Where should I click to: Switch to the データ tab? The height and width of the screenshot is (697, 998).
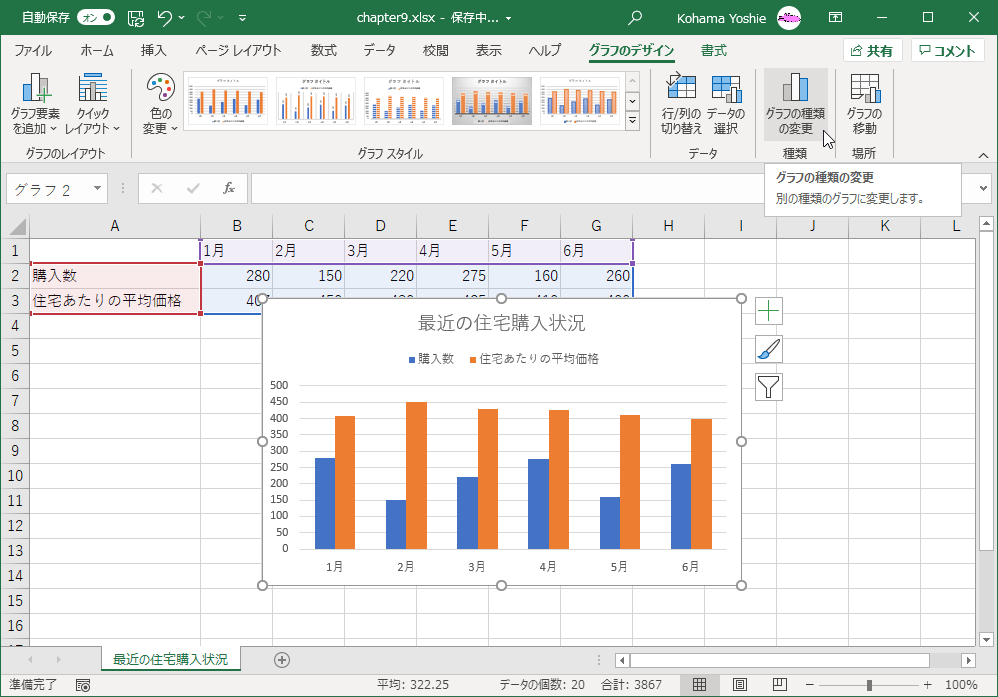point(379,50)
